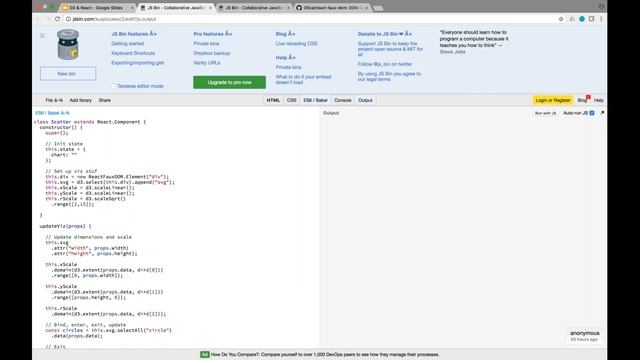Toggle the CSS panel tab
Image resolution: width=640 pixels, height=360 pixels.
[x=291, y=100]
